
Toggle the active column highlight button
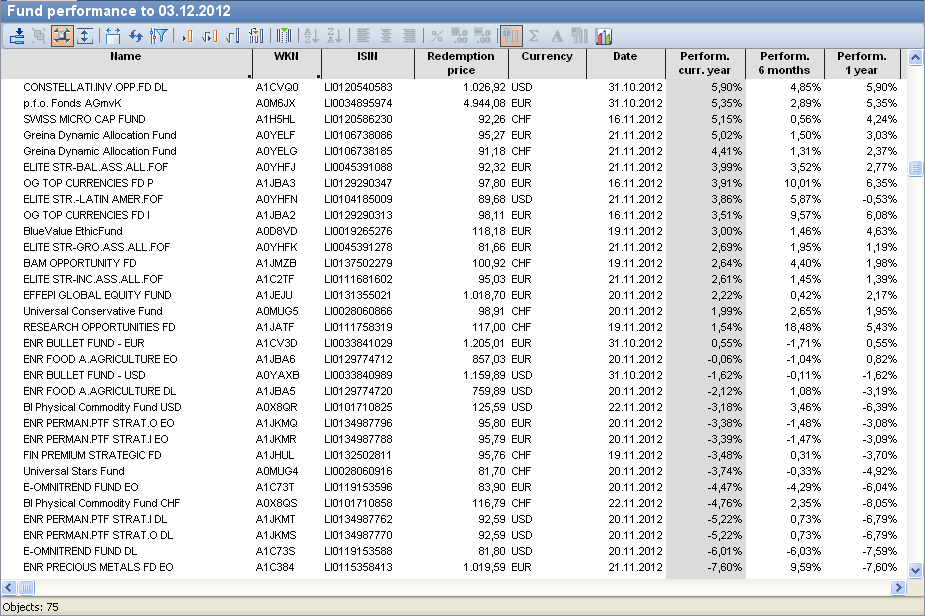tap(511, 36)
